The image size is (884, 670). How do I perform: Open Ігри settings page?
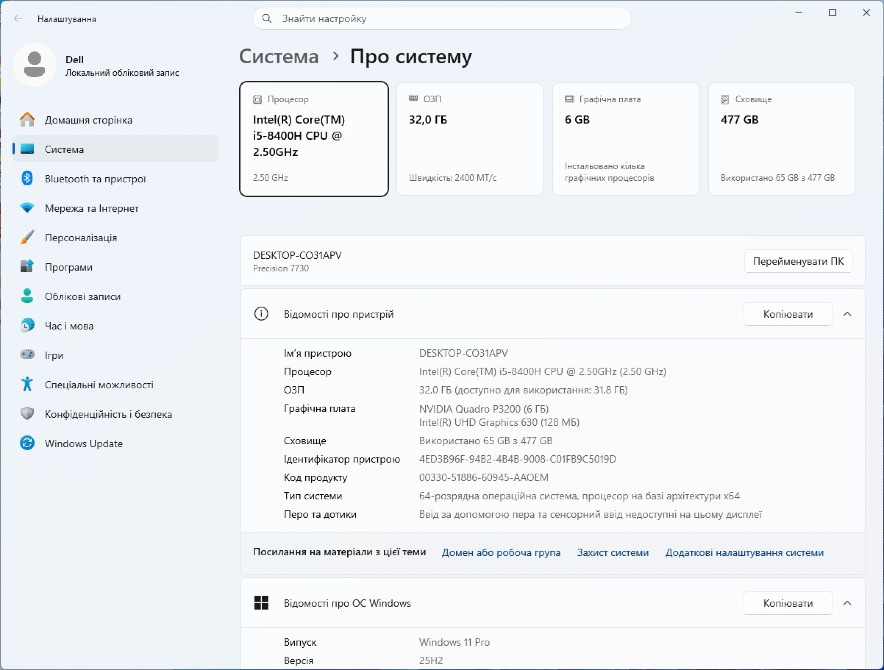(x=116, y=355)
